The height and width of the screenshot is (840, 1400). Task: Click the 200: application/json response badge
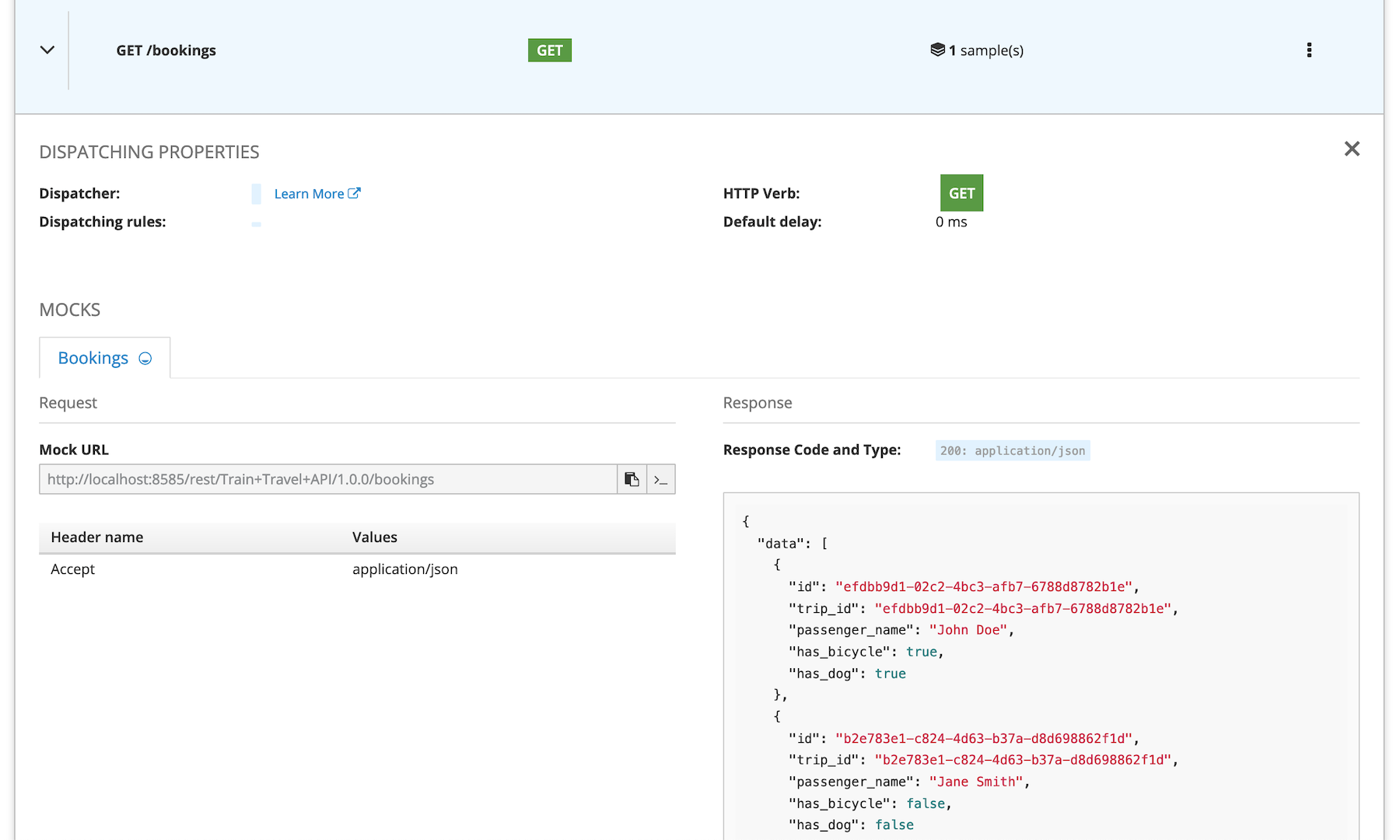click(x=1012, y=450)
